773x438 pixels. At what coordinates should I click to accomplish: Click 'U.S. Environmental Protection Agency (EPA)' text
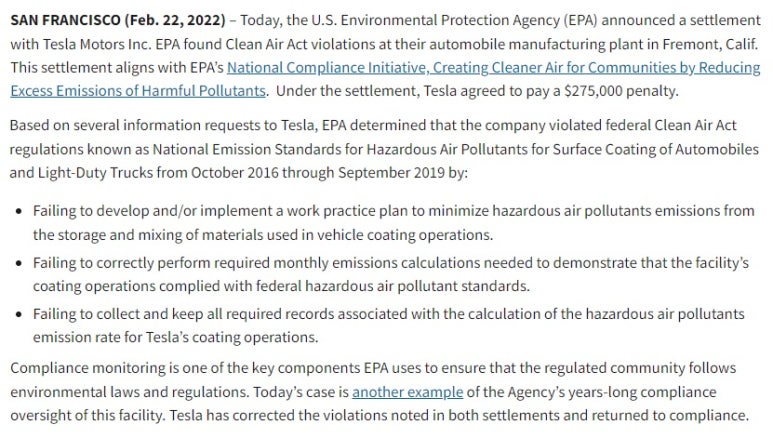[454, 20]
